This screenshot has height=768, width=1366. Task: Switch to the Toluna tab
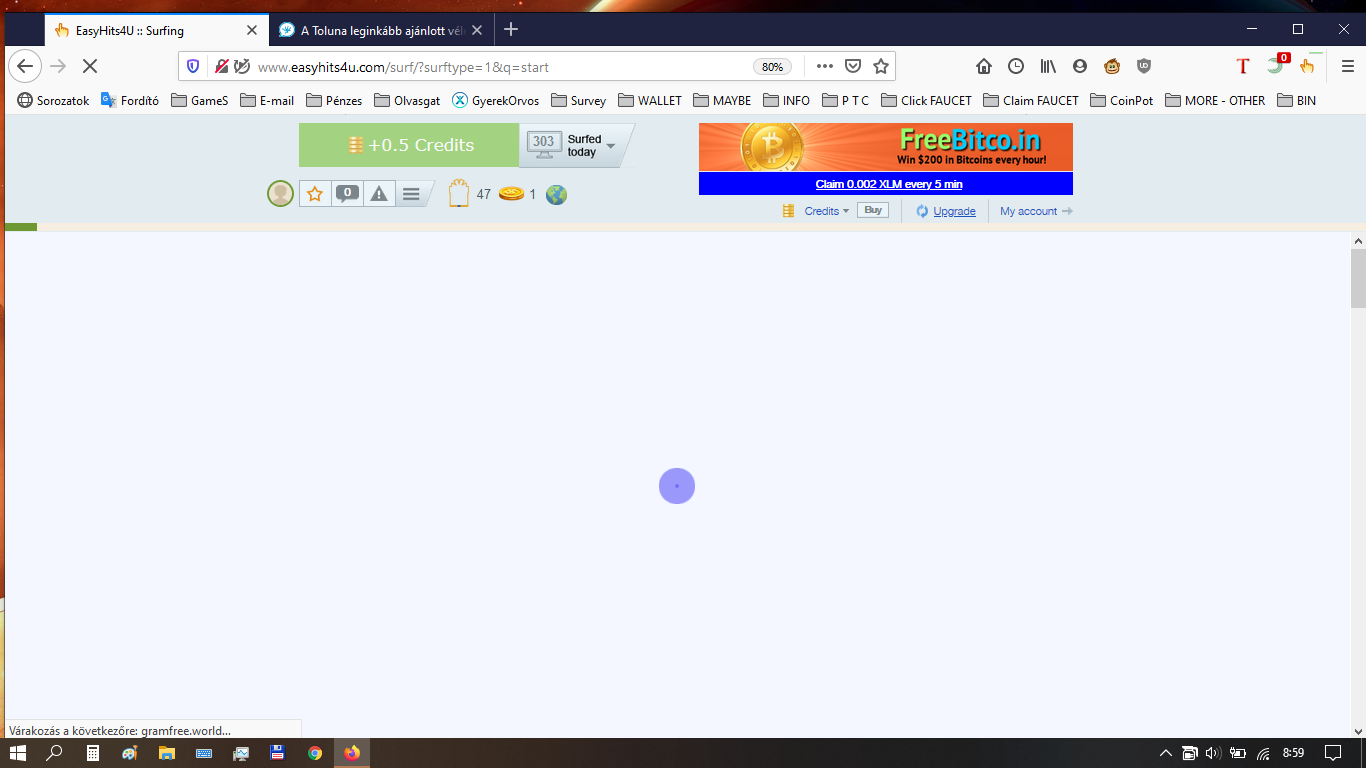380,30
